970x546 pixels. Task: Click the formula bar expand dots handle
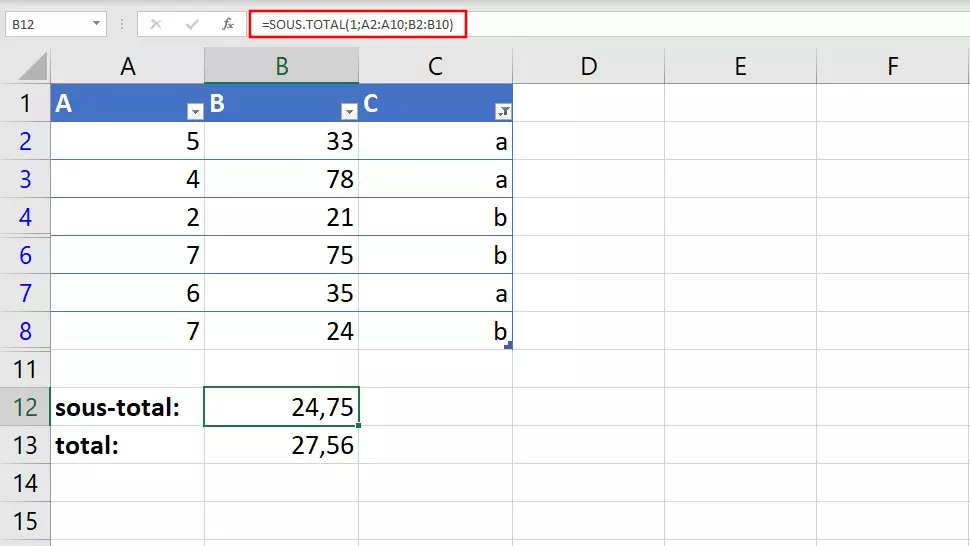point(122,24)
